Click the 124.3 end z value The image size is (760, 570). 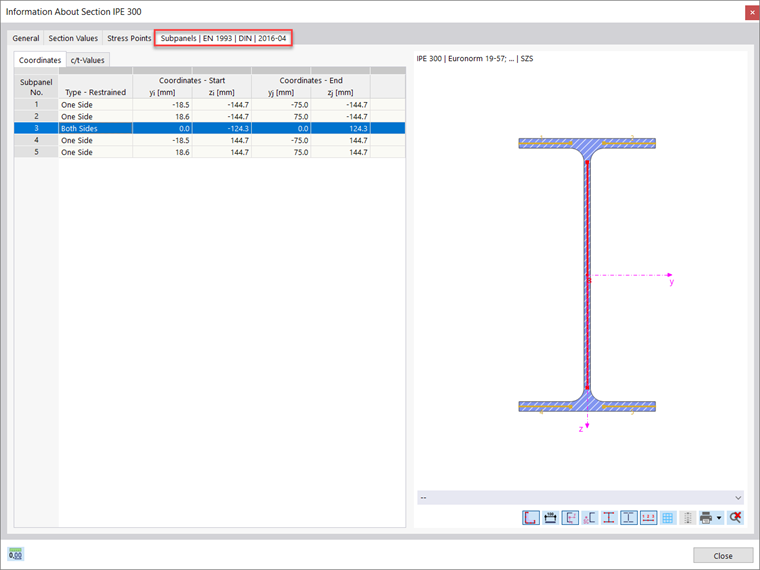341,128
